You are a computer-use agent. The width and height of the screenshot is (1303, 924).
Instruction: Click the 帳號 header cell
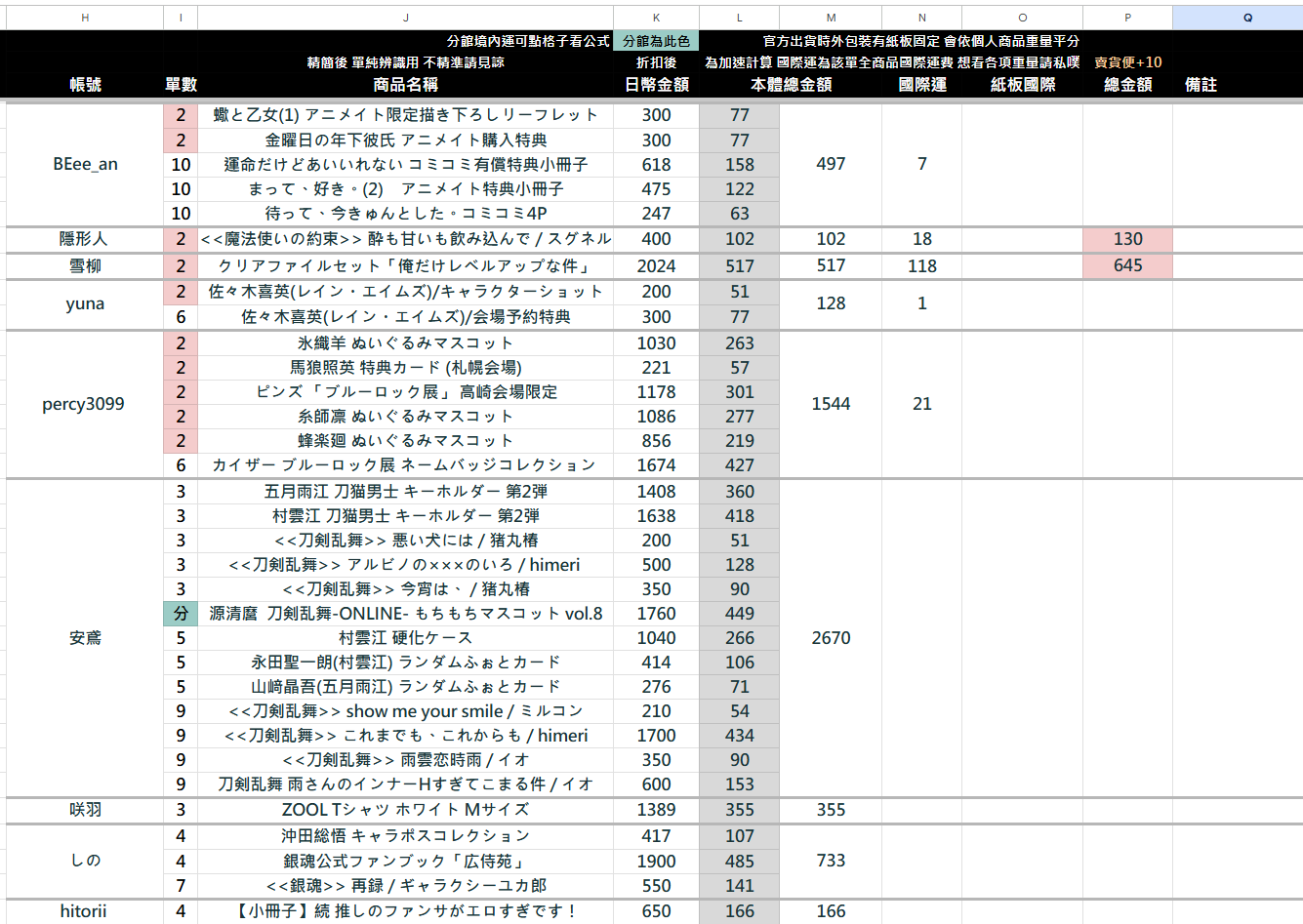[x=85, y=85]
